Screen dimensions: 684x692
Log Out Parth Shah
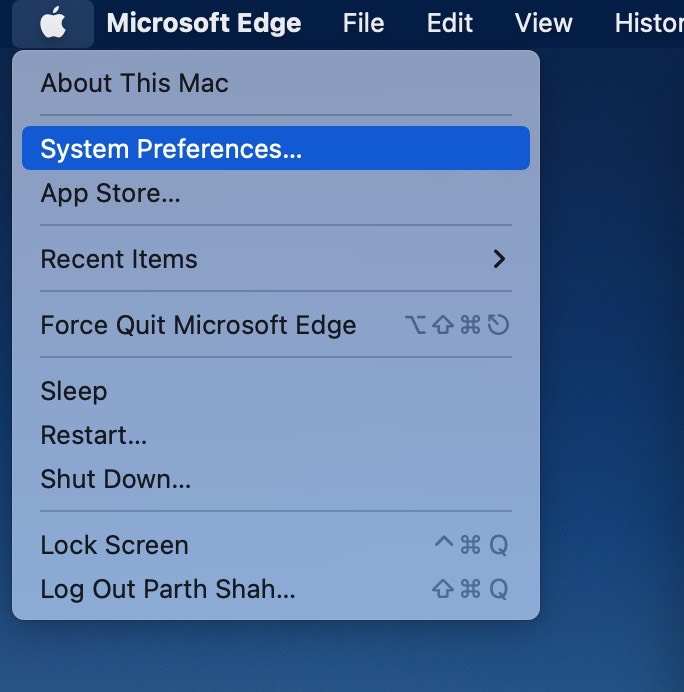(276, 589)
